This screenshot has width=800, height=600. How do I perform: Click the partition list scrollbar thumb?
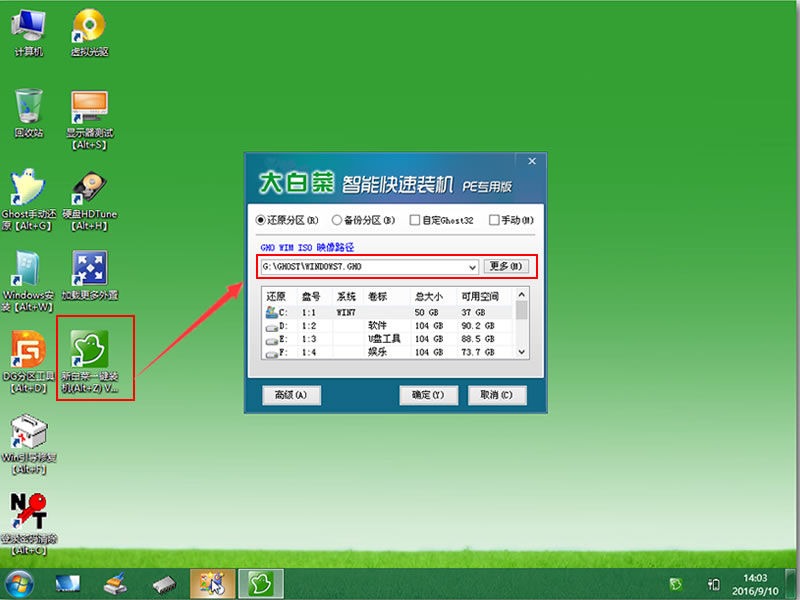point(521,310)
